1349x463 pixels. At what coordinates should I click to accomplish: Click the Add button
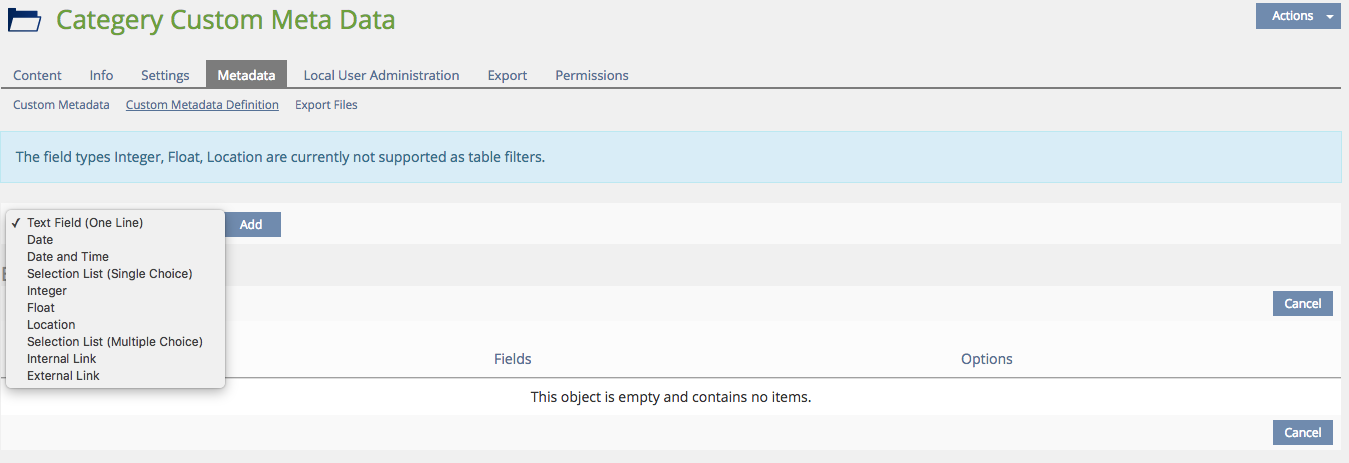point(251,225)
